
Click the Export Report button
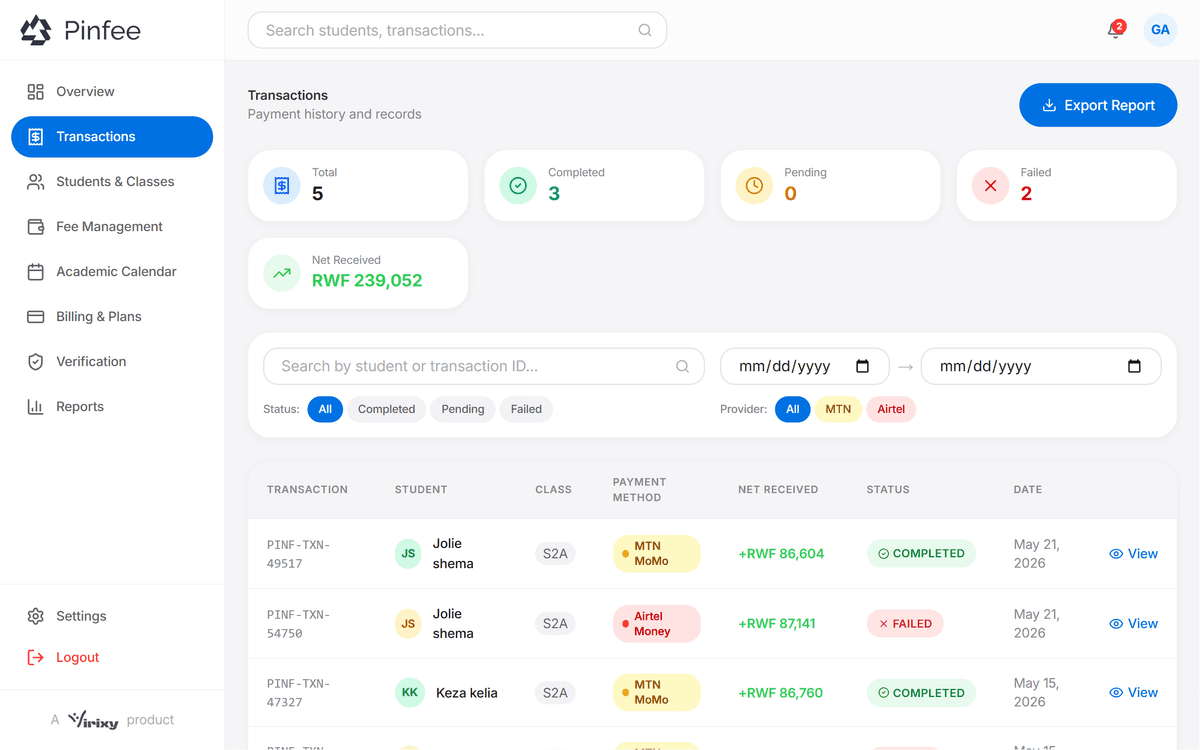coord(1098,105)
